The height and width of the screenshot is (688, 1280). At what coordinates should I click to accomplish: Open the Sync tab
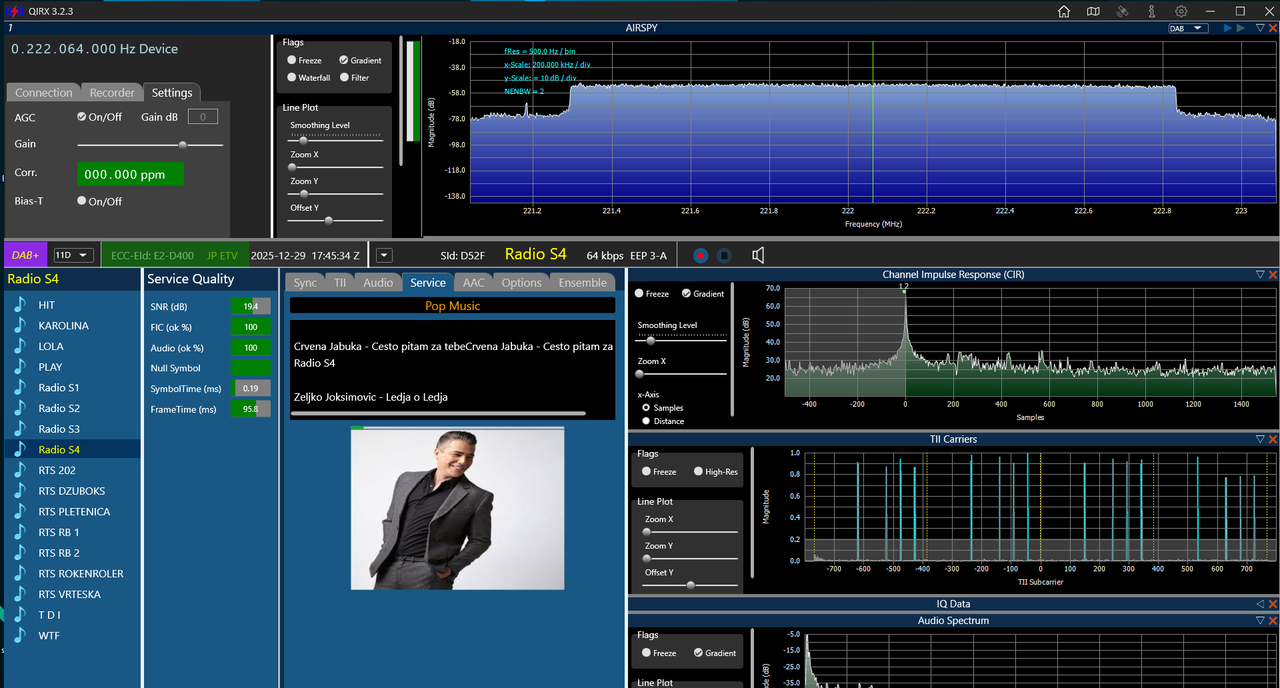(305, 283)
